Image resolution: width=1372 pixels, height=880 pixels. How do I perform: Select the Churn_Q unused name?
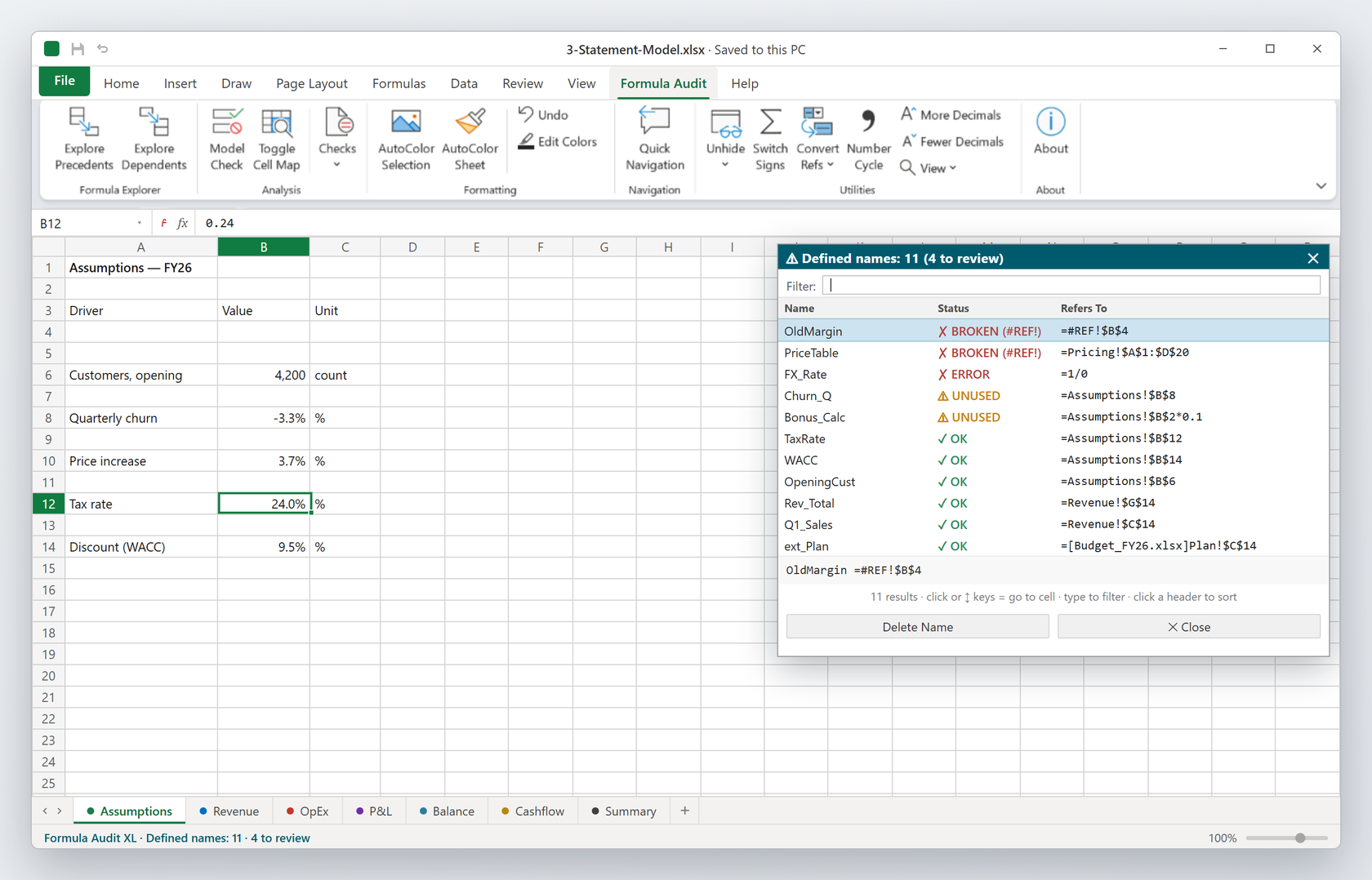click(1053, 395)
